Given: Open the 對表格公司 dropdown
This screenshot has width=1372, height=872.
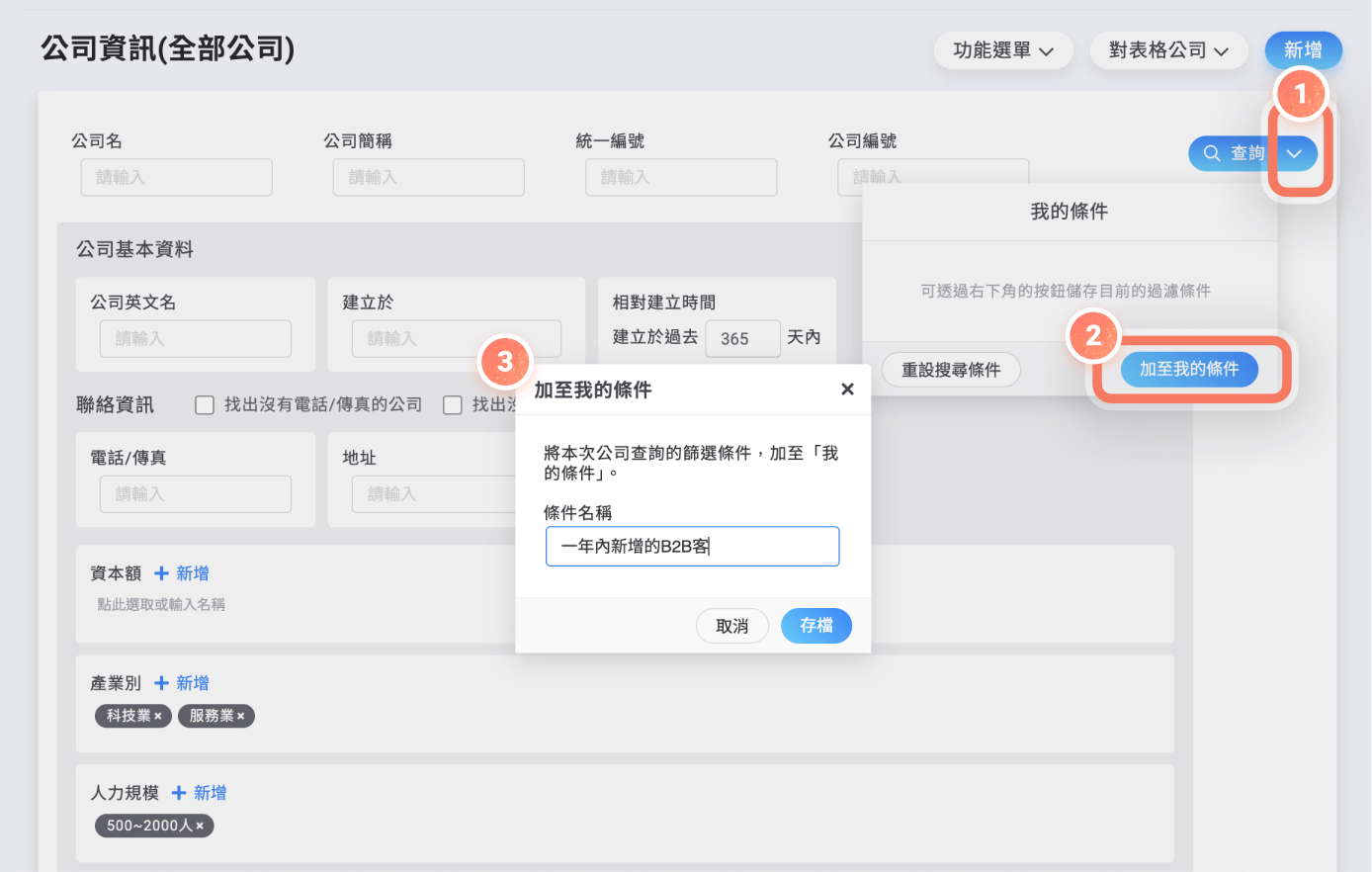Looking at the screenshot, I should click(x=1168, y=50).
